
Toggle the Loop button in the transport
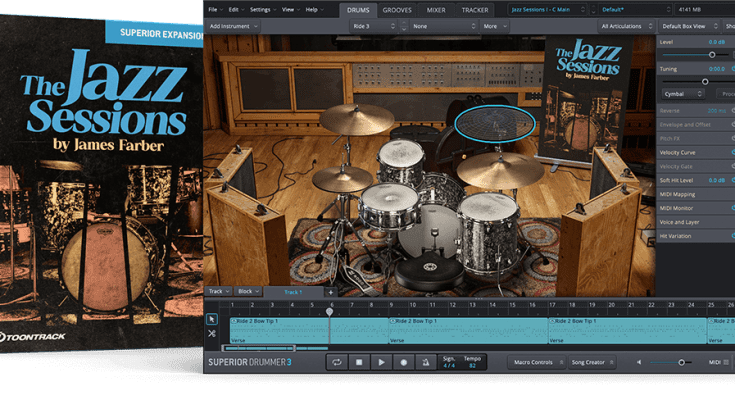(x=337, y=362)
